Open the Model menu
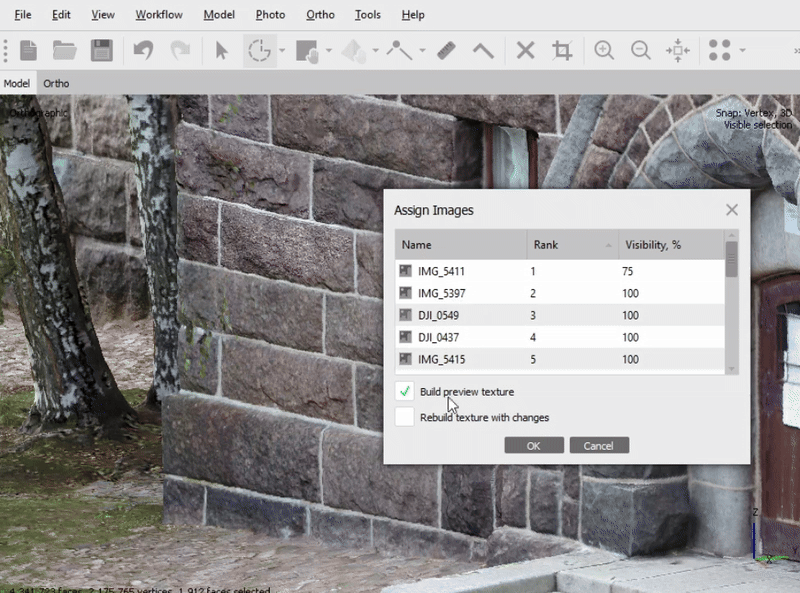800x593 pixels. click(219, 15)
